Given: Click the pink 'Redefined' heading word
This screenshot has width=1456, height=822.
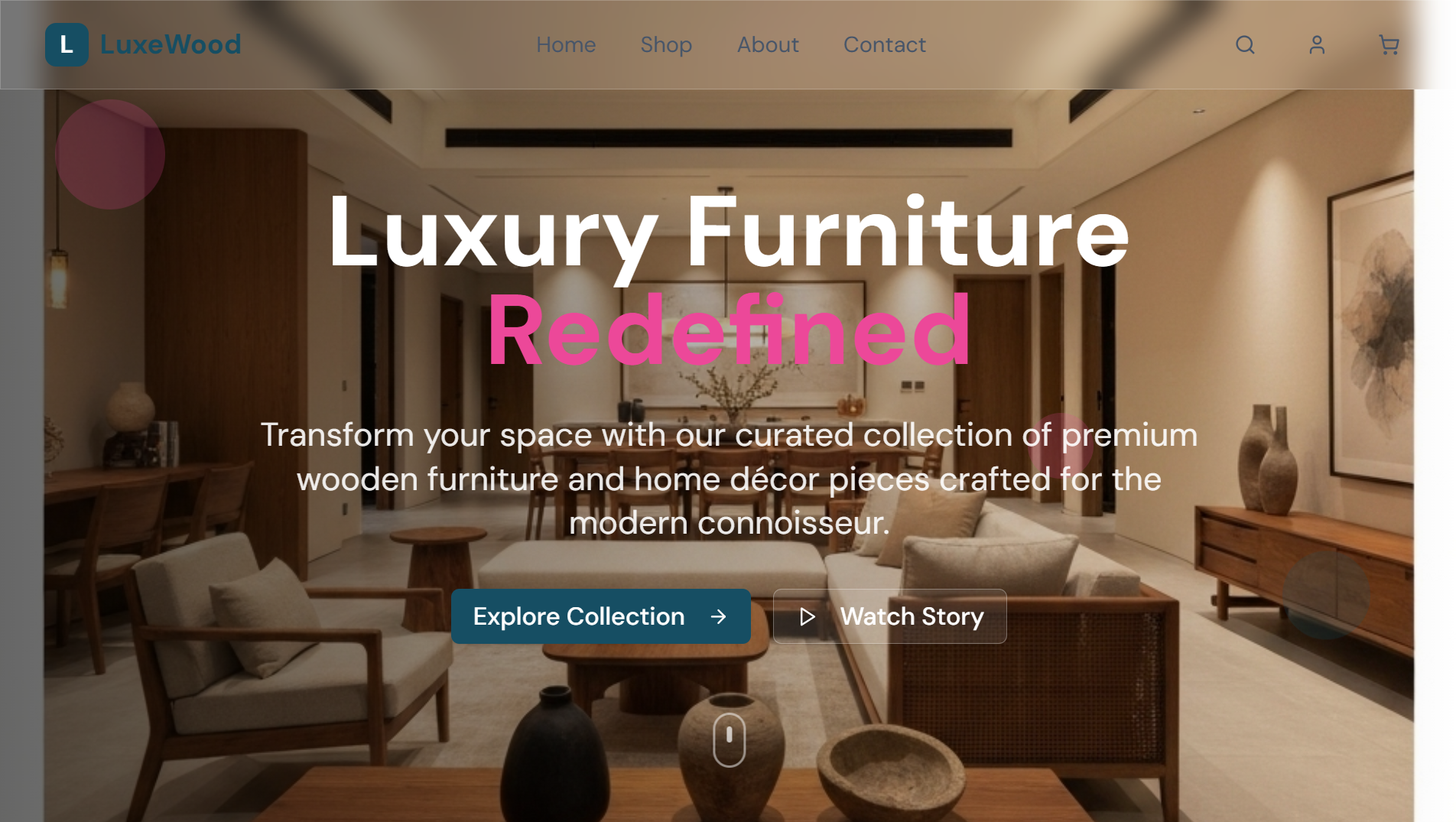Looking at the screenshot, I should click(729, 333).
